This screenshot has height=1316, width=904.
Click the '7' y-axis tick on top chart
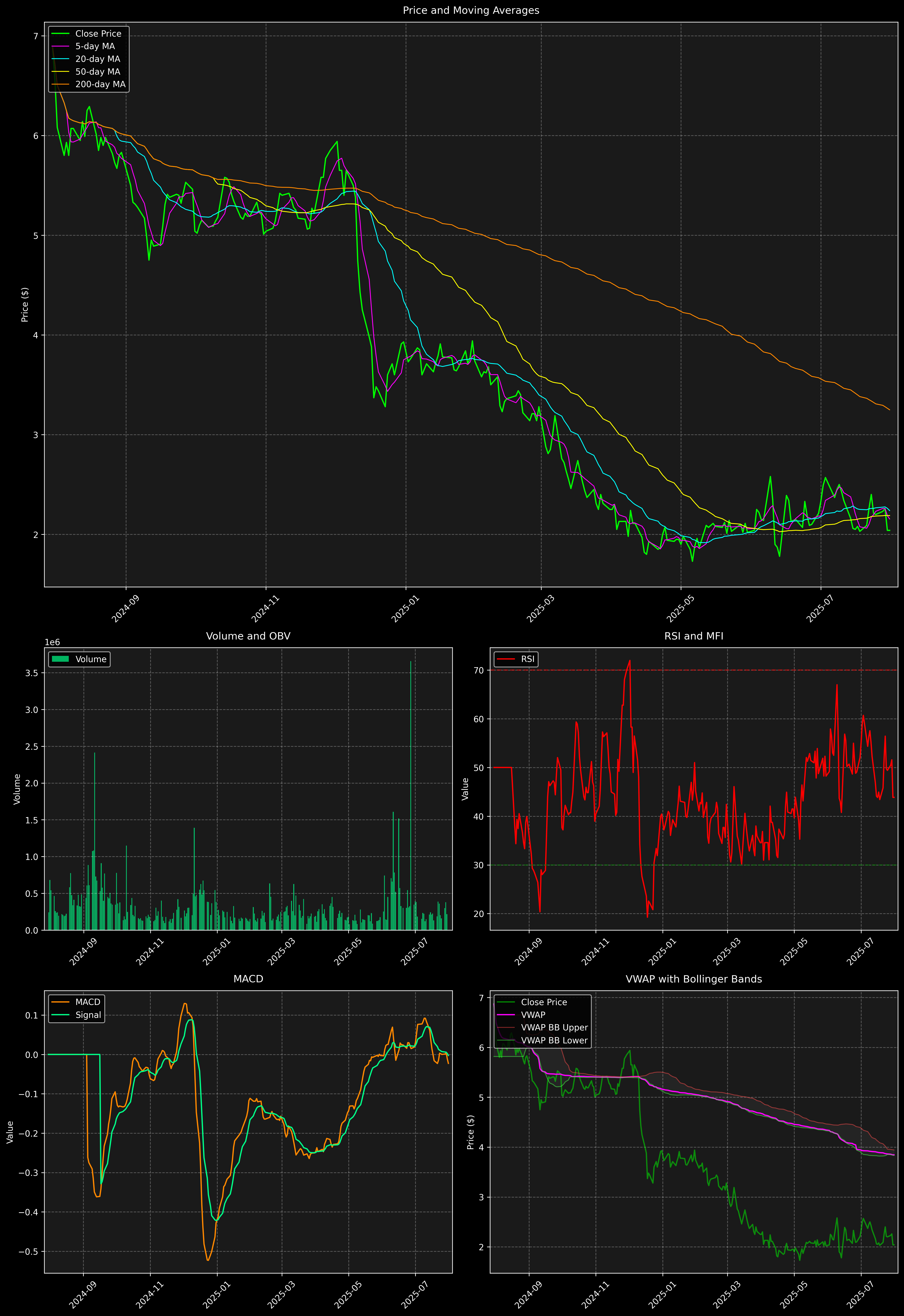[36, 36]
